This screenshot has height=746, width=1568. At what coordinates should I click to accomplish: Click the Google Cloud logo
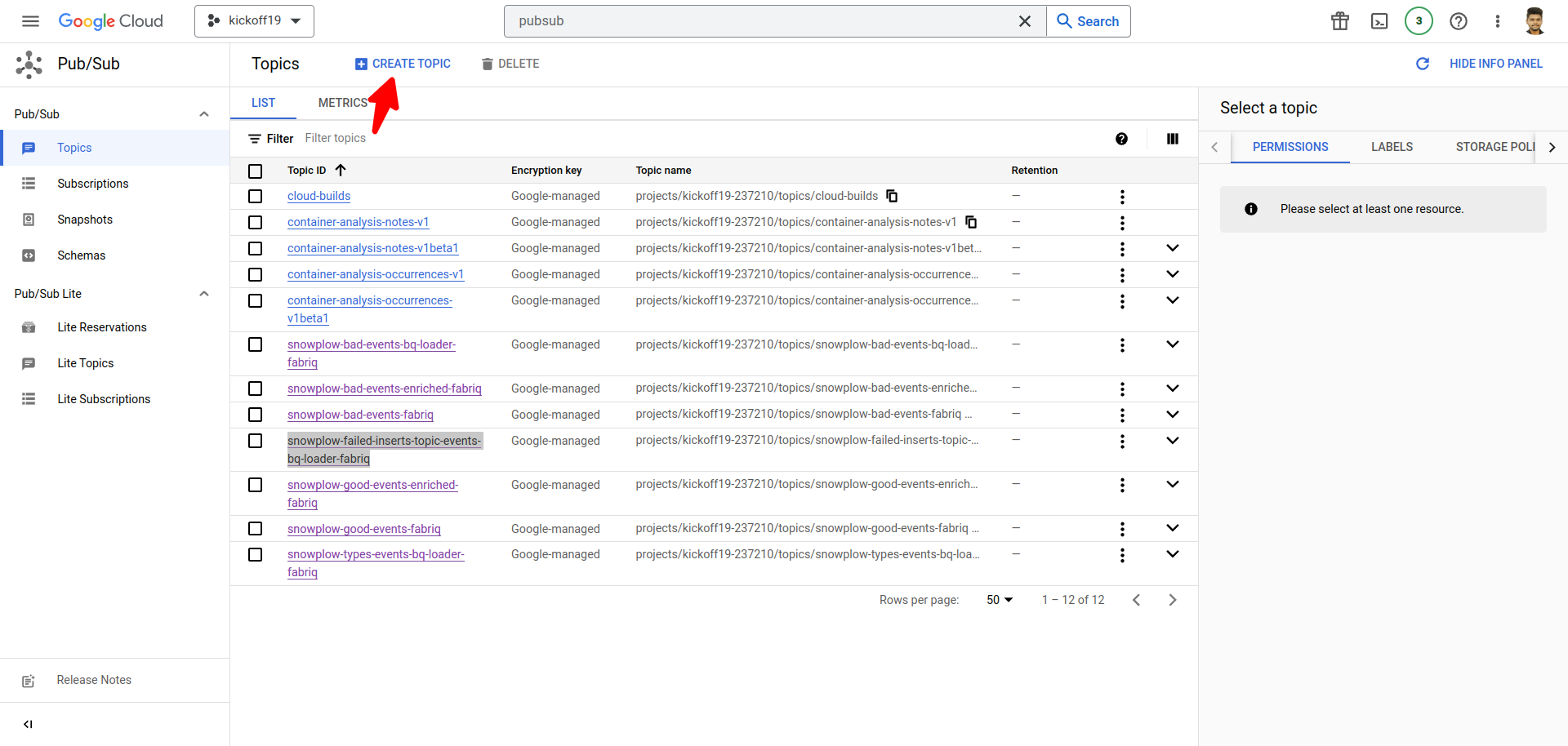pyautogui.click(x=110, y=21)
